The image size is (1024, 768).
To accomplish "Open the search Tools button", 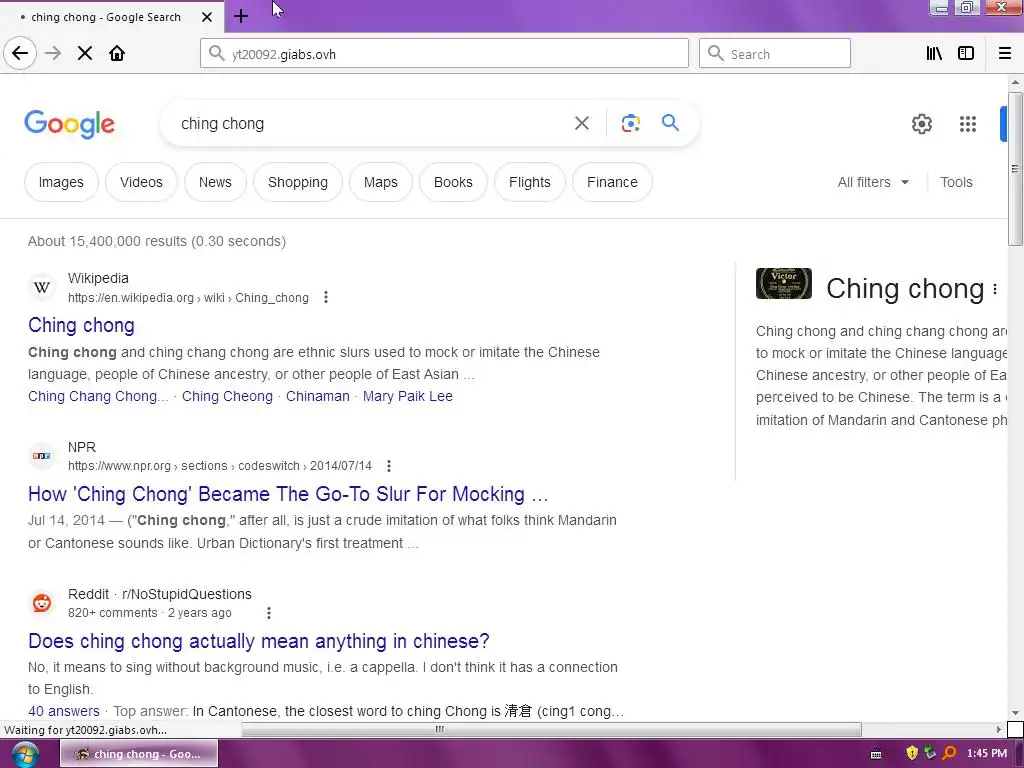I will tap(956, 182).
